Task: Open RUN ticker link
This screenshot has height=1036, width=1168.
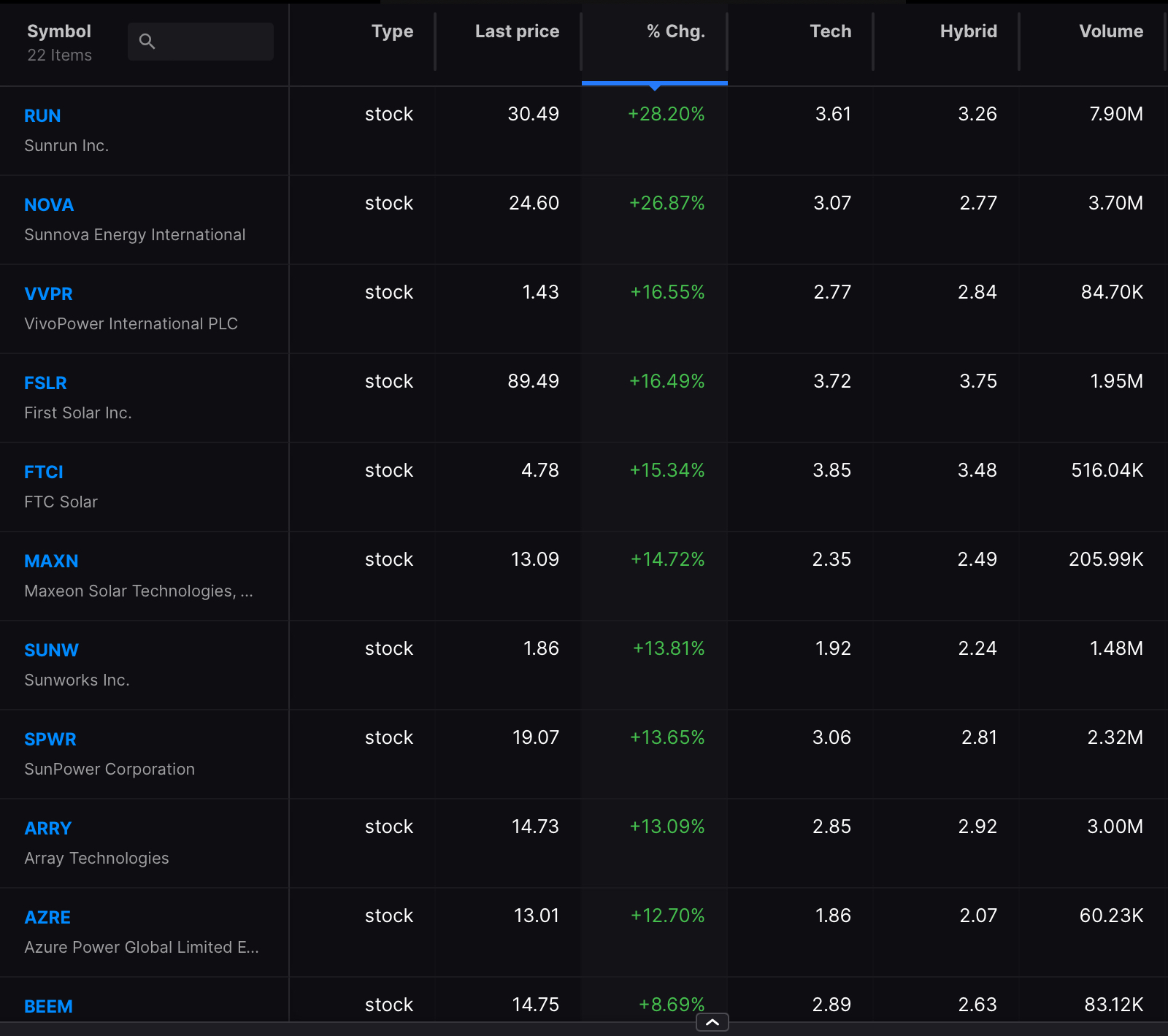Action: tap(42, 116)
